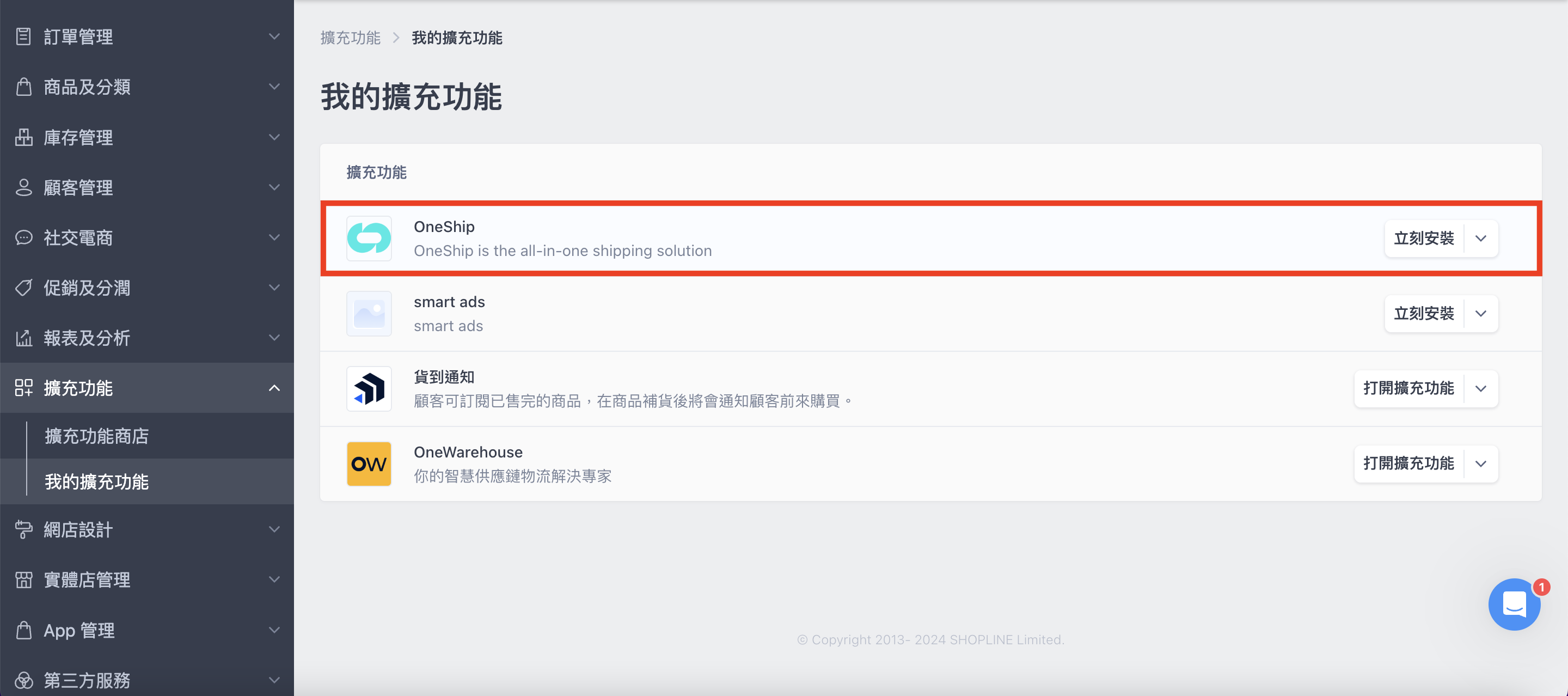Click the inventory boxes icon for 庫存管理
This screenshot has width=1568, height=696.
click(23, 137)
